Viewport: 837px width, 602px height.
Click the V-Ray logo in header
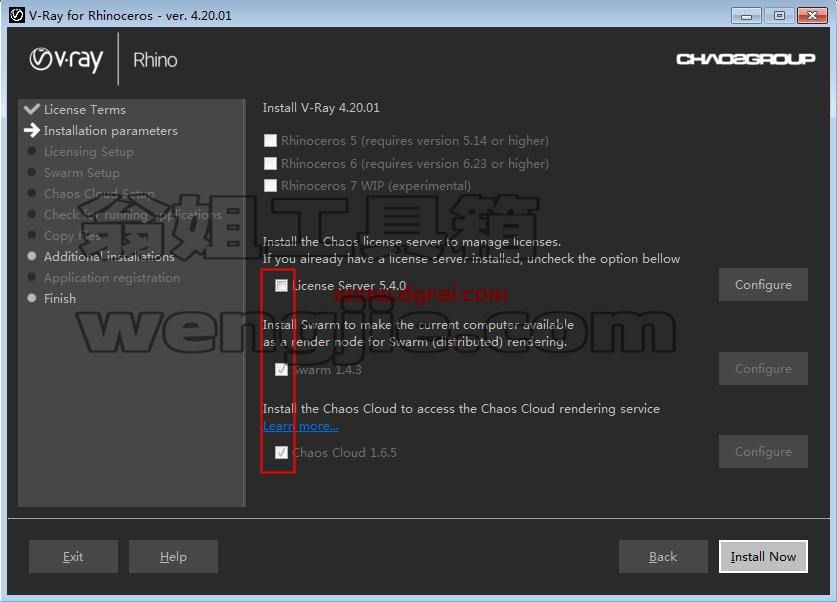66,59
